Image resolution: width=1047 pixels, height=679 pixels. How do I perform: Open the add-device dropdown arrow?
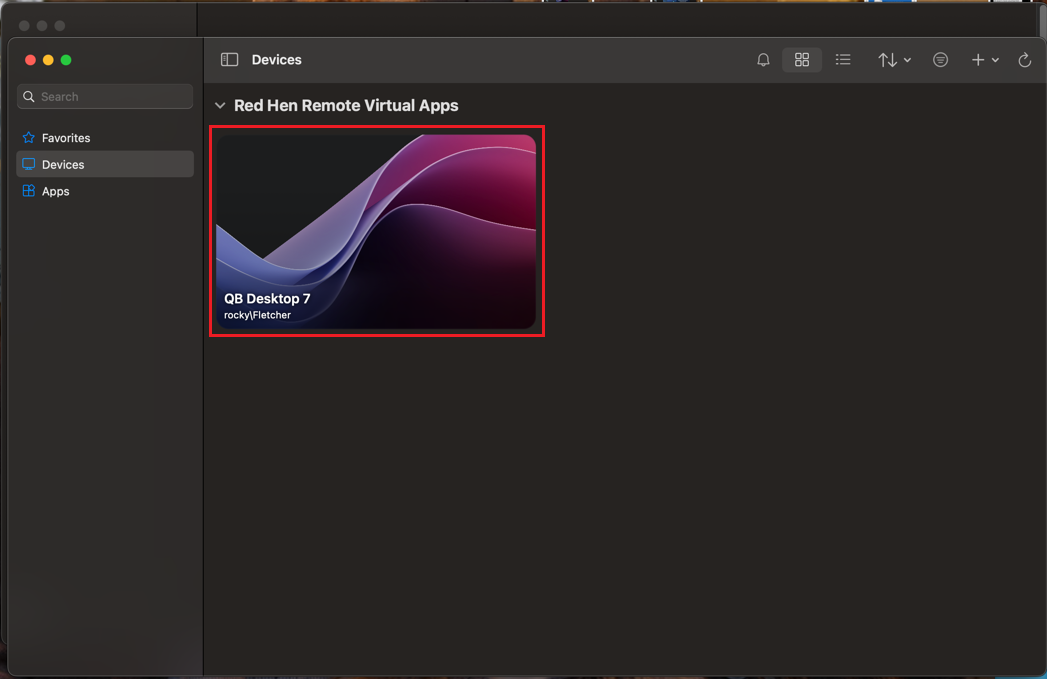pyautogui.click(x=994, y=60)
